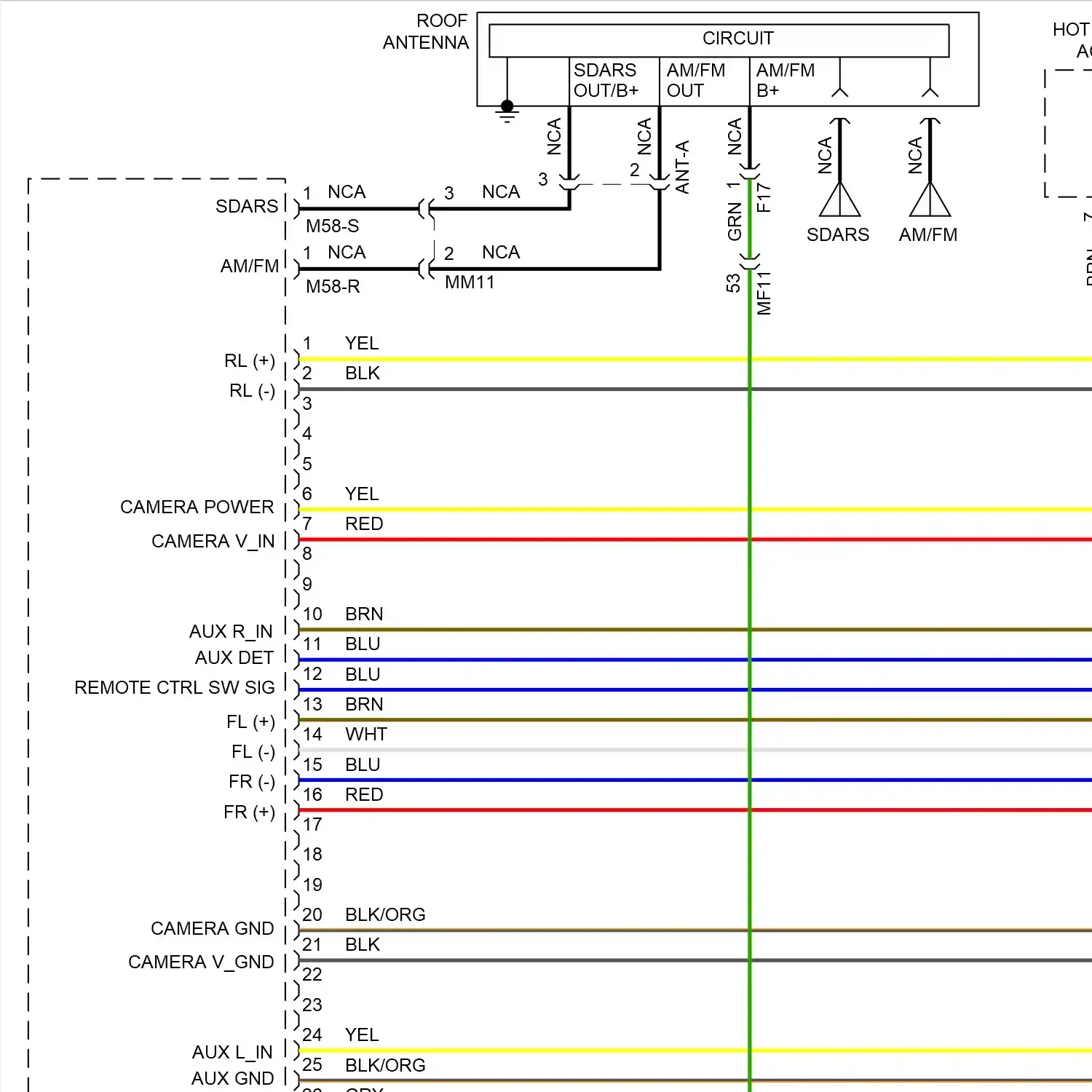
Task: Select the BLU label at pin 11
Action: pos(363,644)
